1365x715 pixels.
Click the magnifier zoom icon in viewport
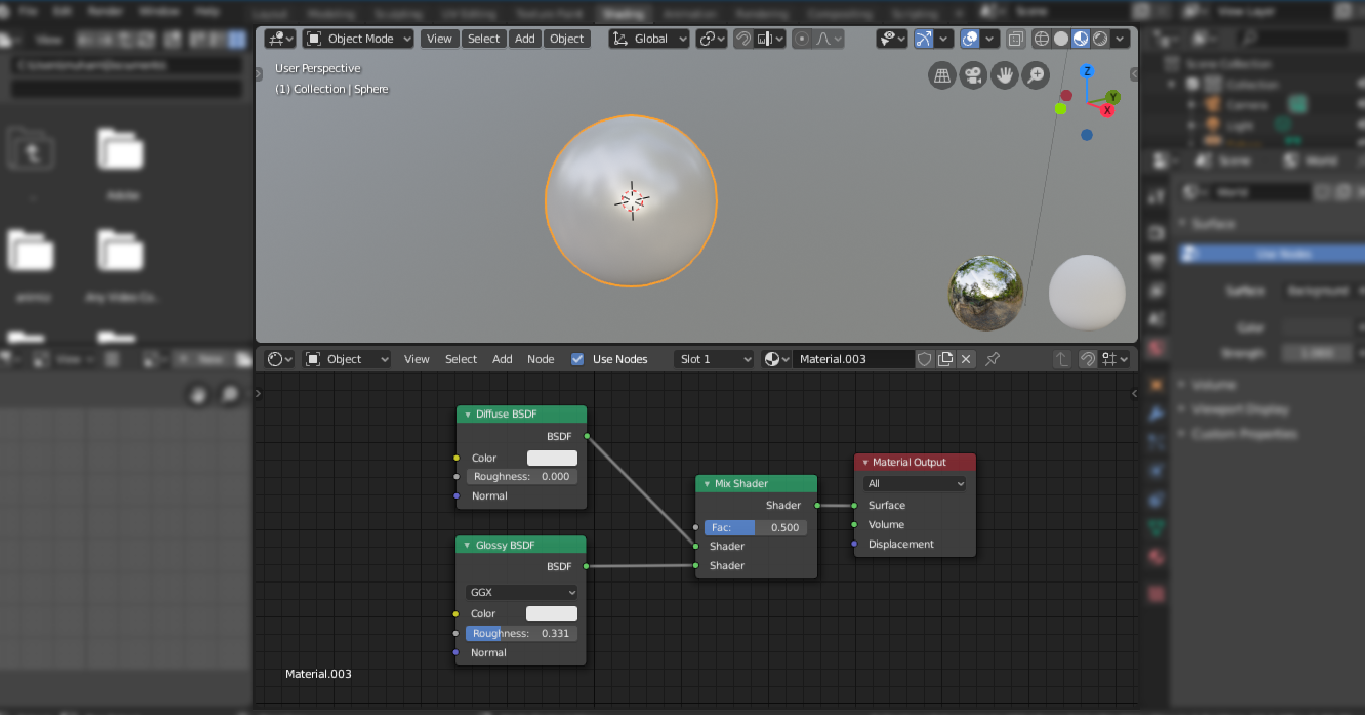1035,75
